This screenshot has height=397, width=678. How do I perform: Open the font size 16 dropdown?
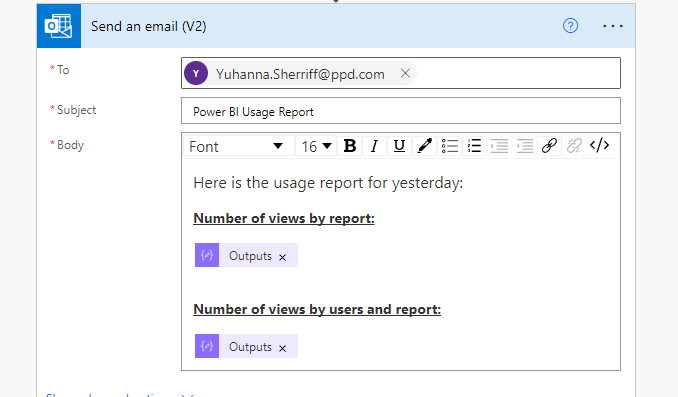pos(317,146)
